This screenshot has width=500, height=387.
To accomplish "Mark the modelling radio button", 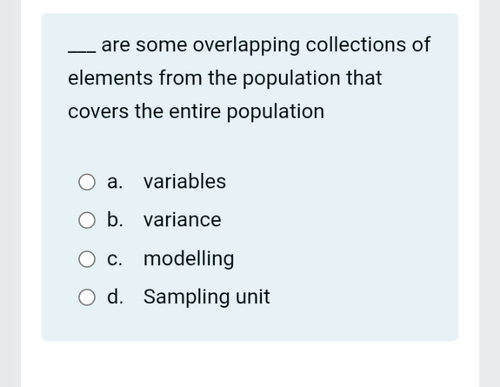I will click(x=87, y=259).
